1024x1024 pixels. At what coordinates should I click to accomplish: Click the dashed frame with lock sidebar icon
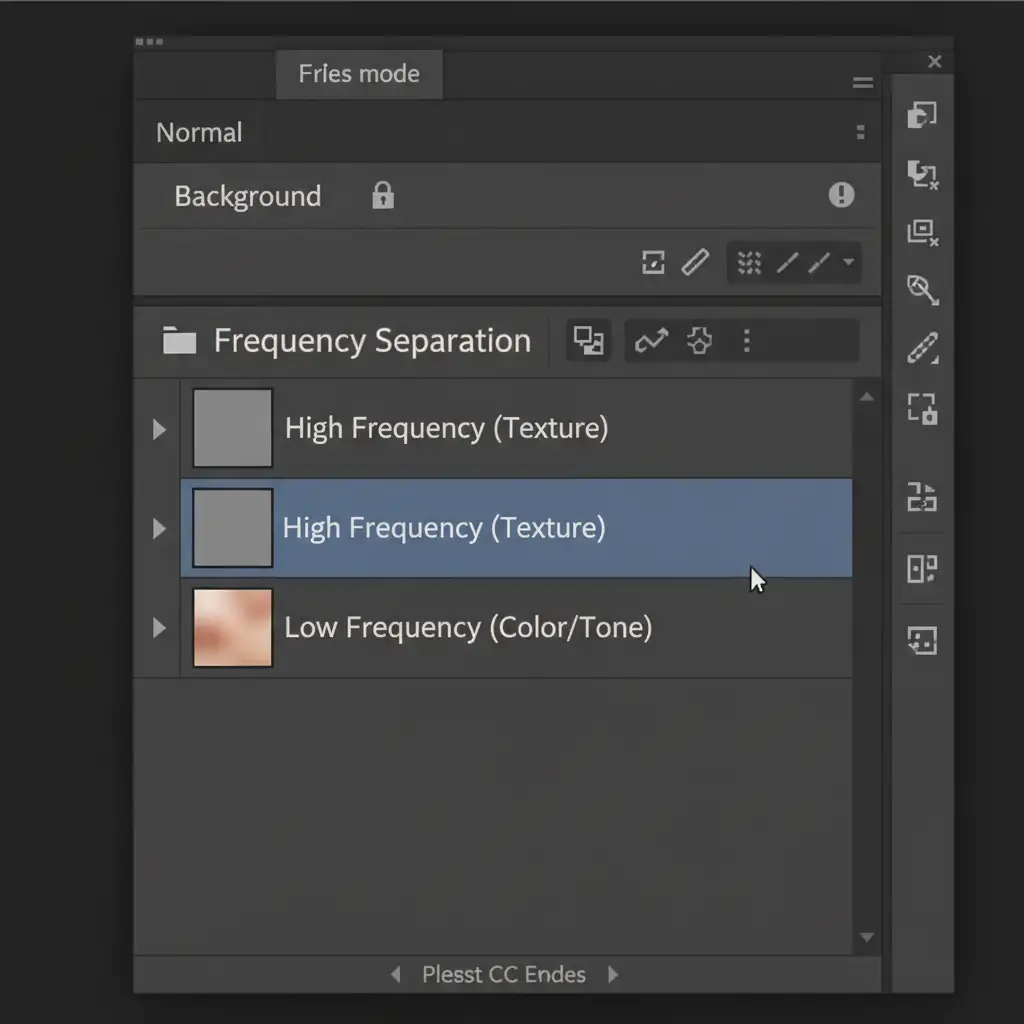(921, 408)
